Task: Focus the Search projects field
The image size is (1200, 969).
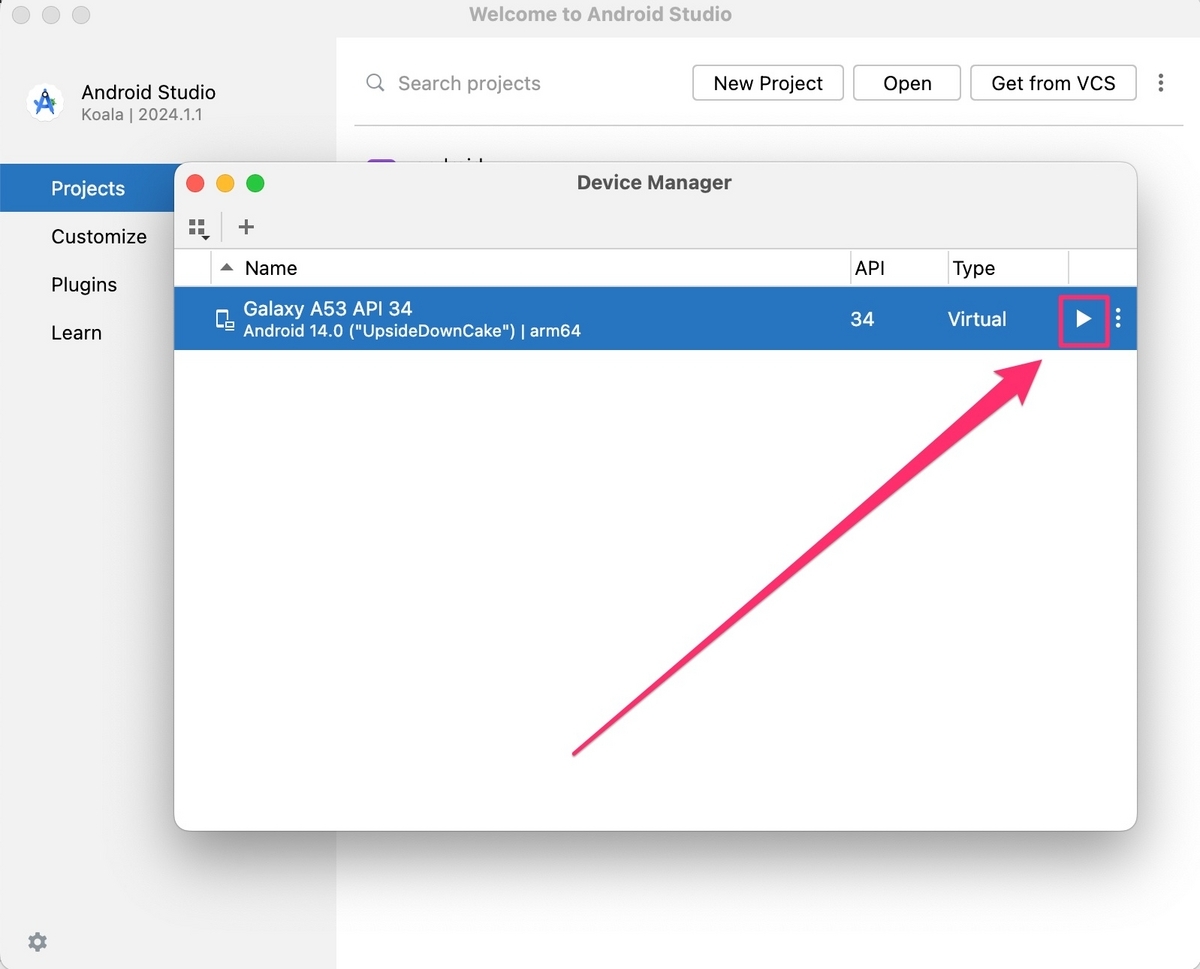Action: (520, 83)
